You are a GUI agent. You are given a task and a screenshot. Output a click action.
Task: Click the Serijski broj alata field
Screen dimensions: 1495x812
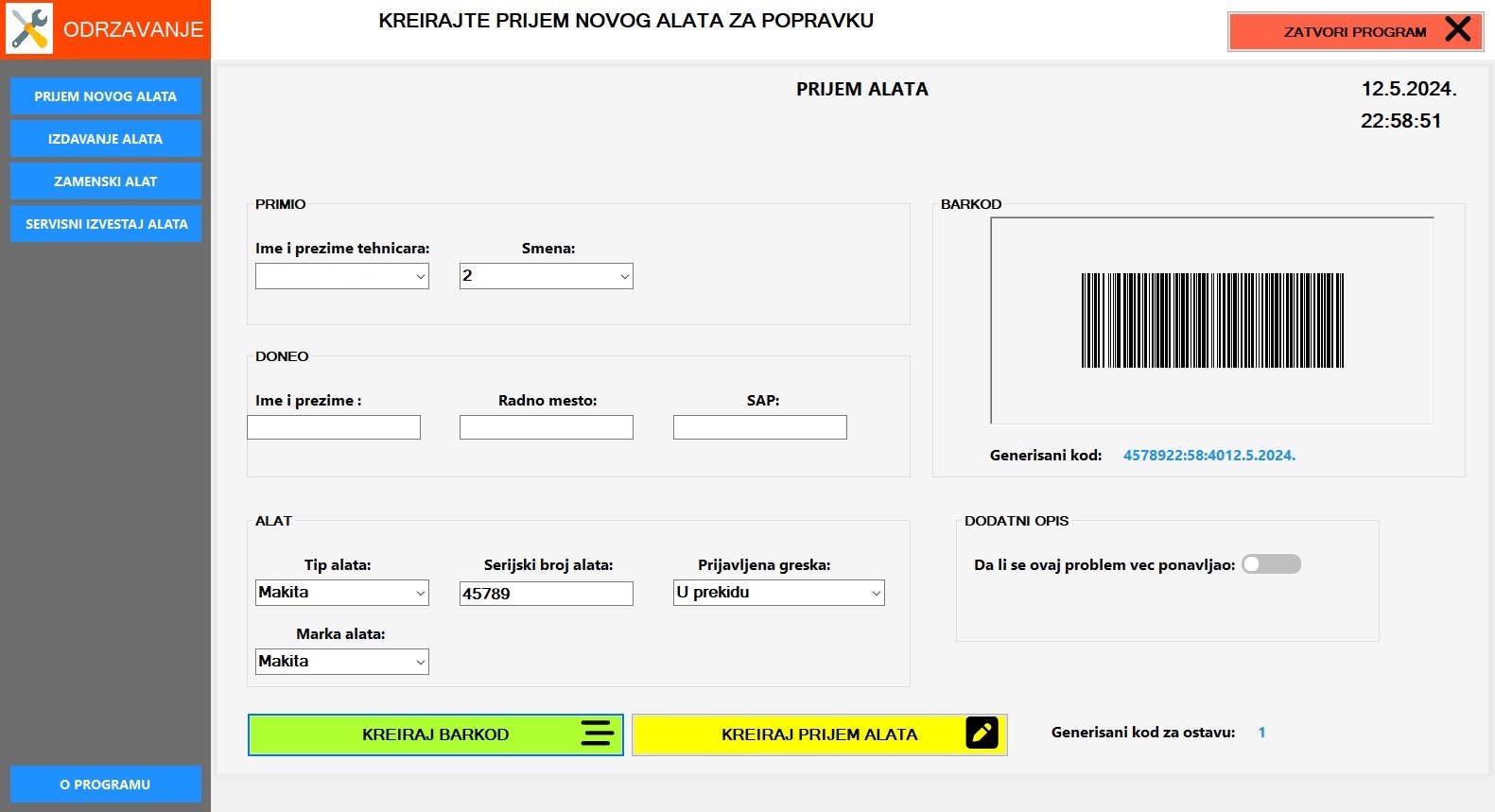point(546,594)
